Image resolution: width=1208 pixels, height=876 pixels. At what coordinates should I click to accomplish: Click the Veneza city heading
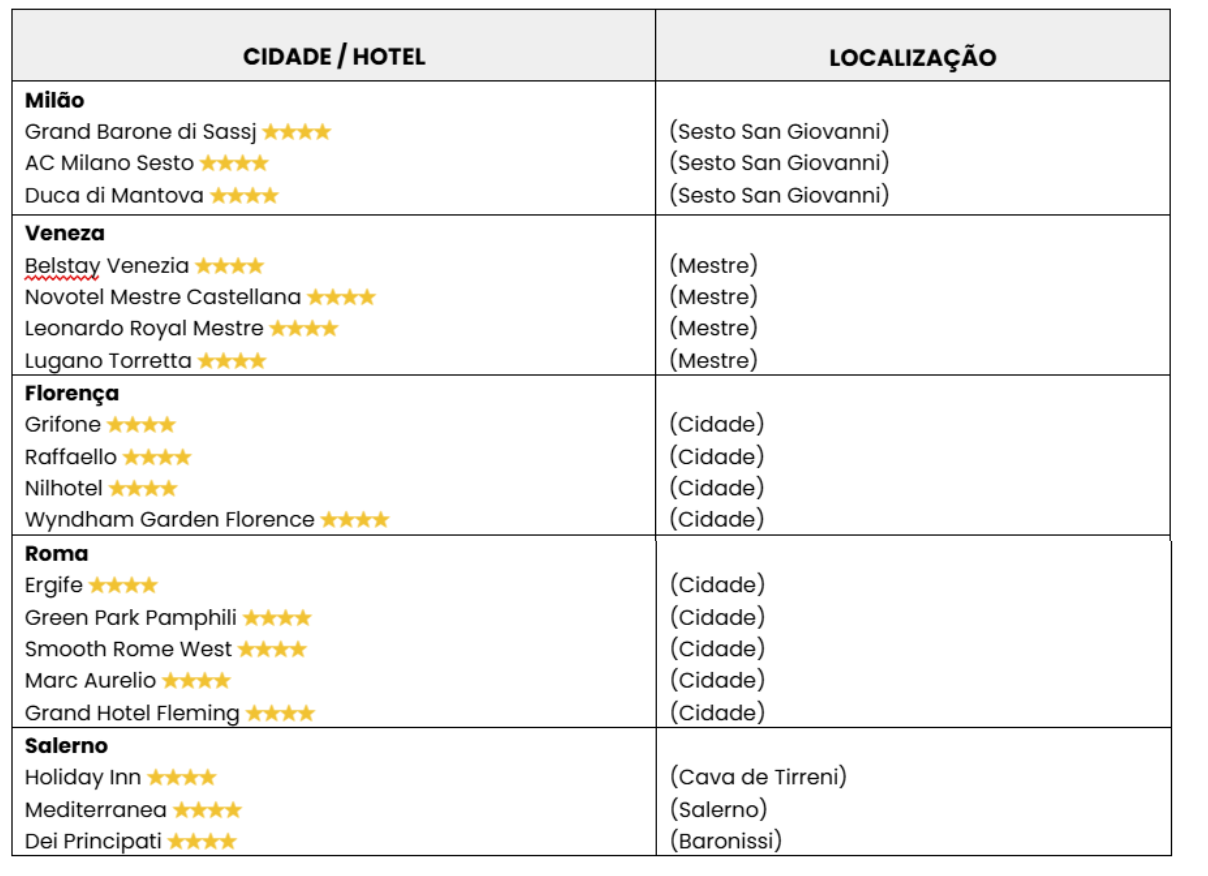click(x=65, y=233)
